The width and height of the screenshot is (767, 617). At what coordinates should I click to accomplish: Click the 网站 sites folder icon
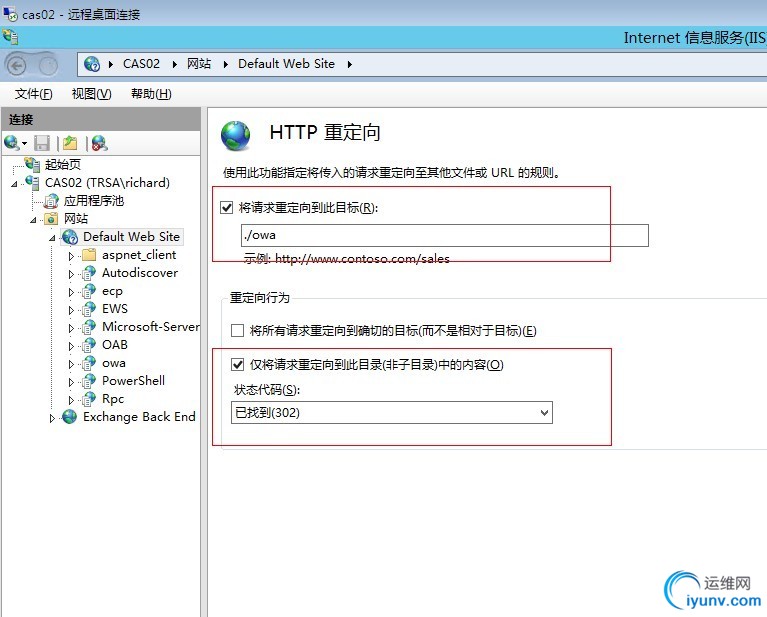pos(51,219)
